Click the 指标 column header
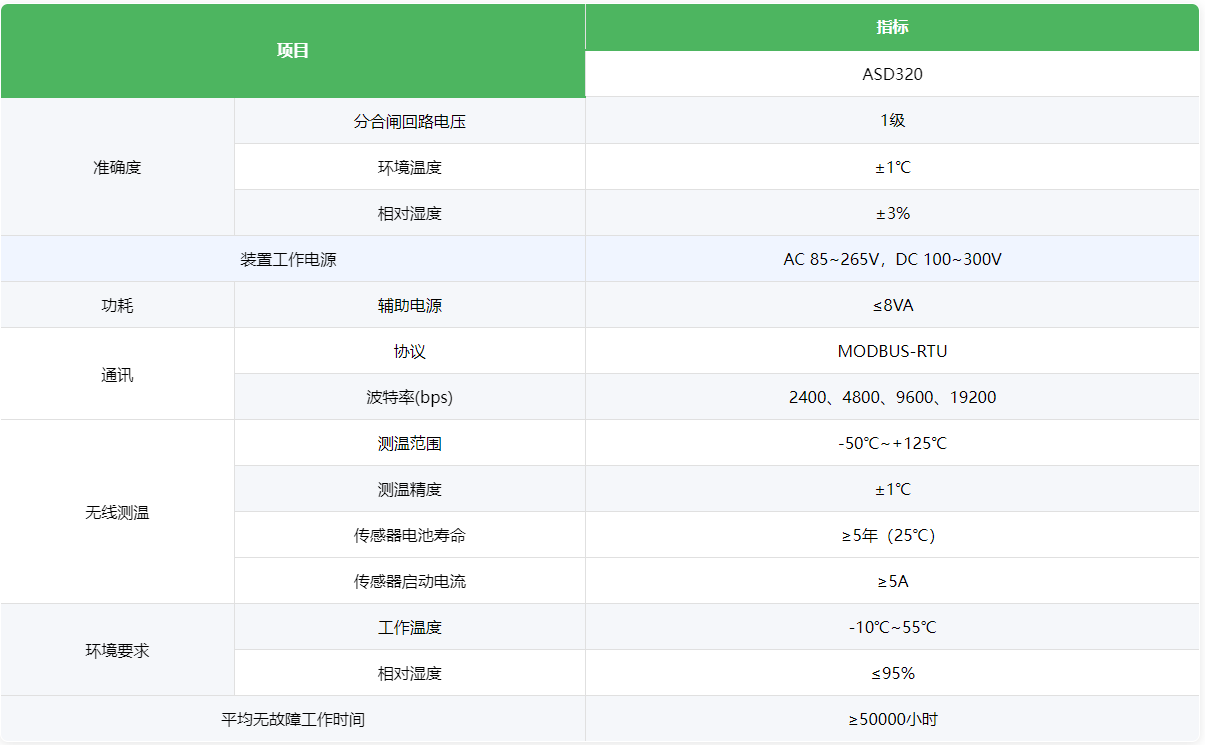 click(892, 28)
